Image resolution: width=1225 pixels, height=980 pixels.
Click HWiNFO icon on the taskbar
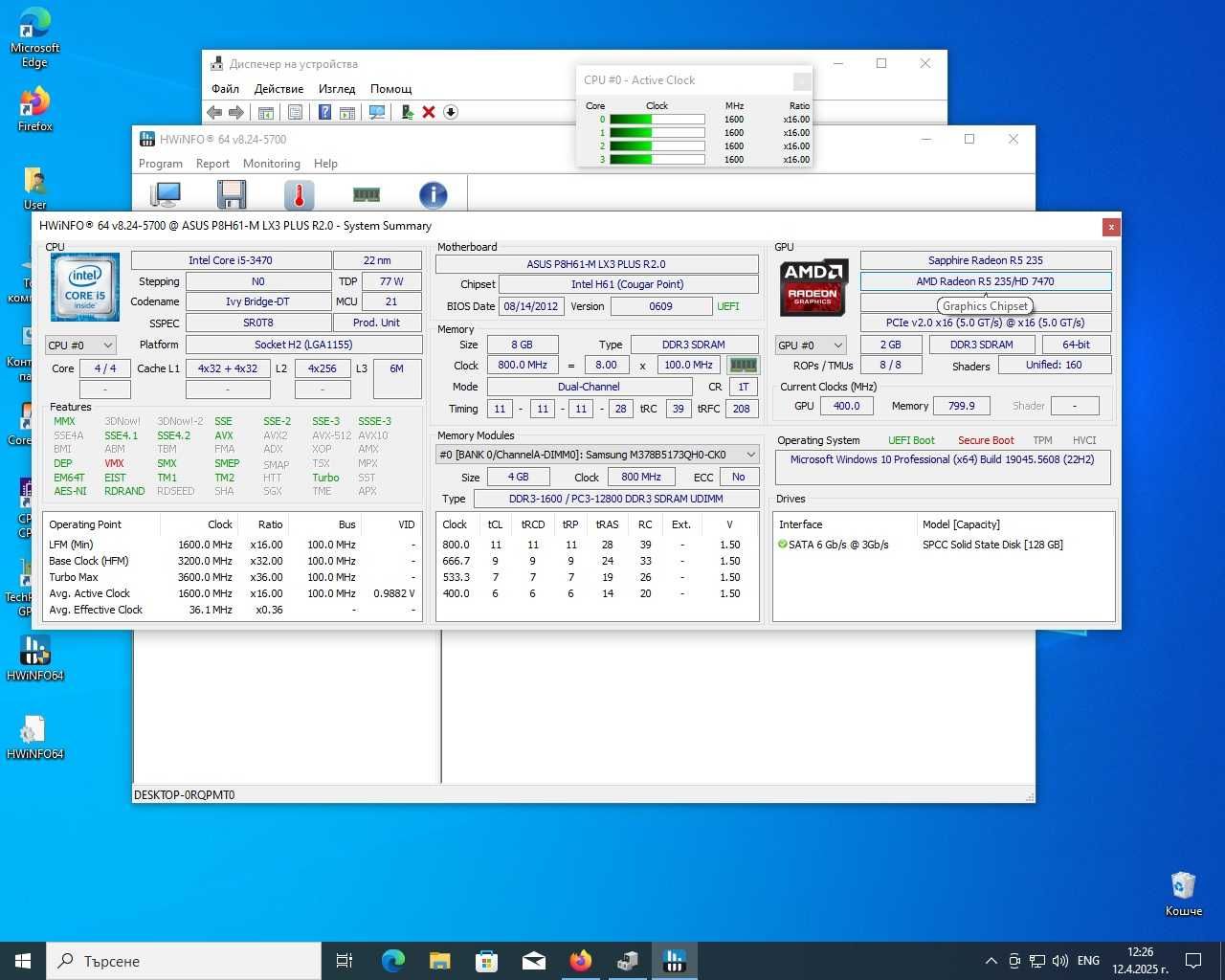tap(674, 961)
